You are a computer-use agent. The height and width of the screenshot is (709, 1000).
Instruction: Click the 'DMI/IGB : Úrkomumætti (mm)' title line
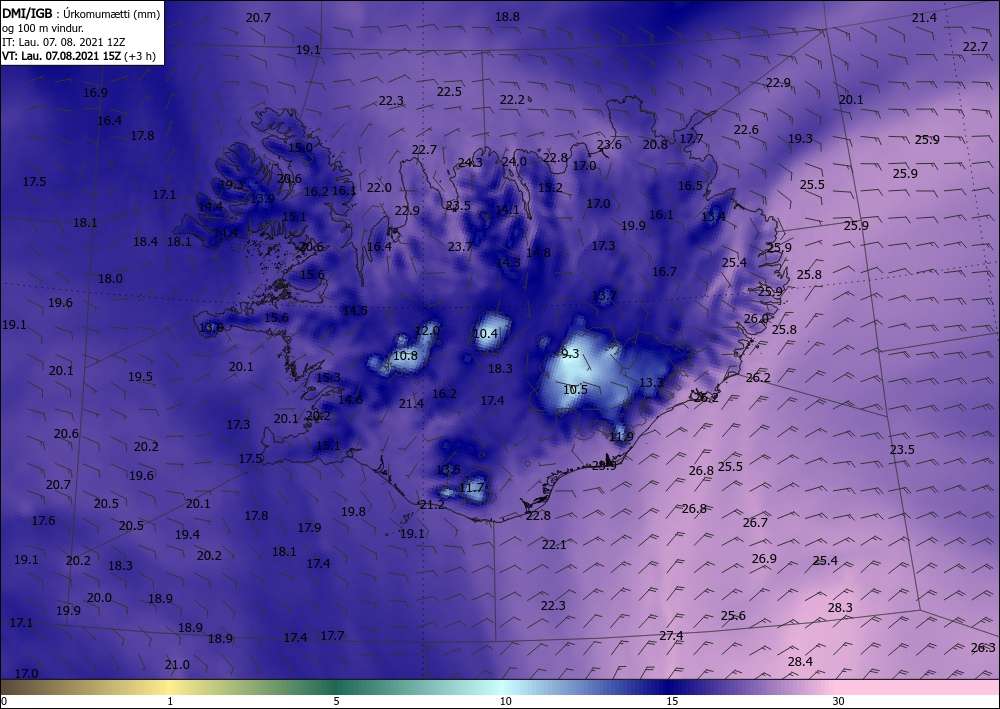tap(81, 13)
